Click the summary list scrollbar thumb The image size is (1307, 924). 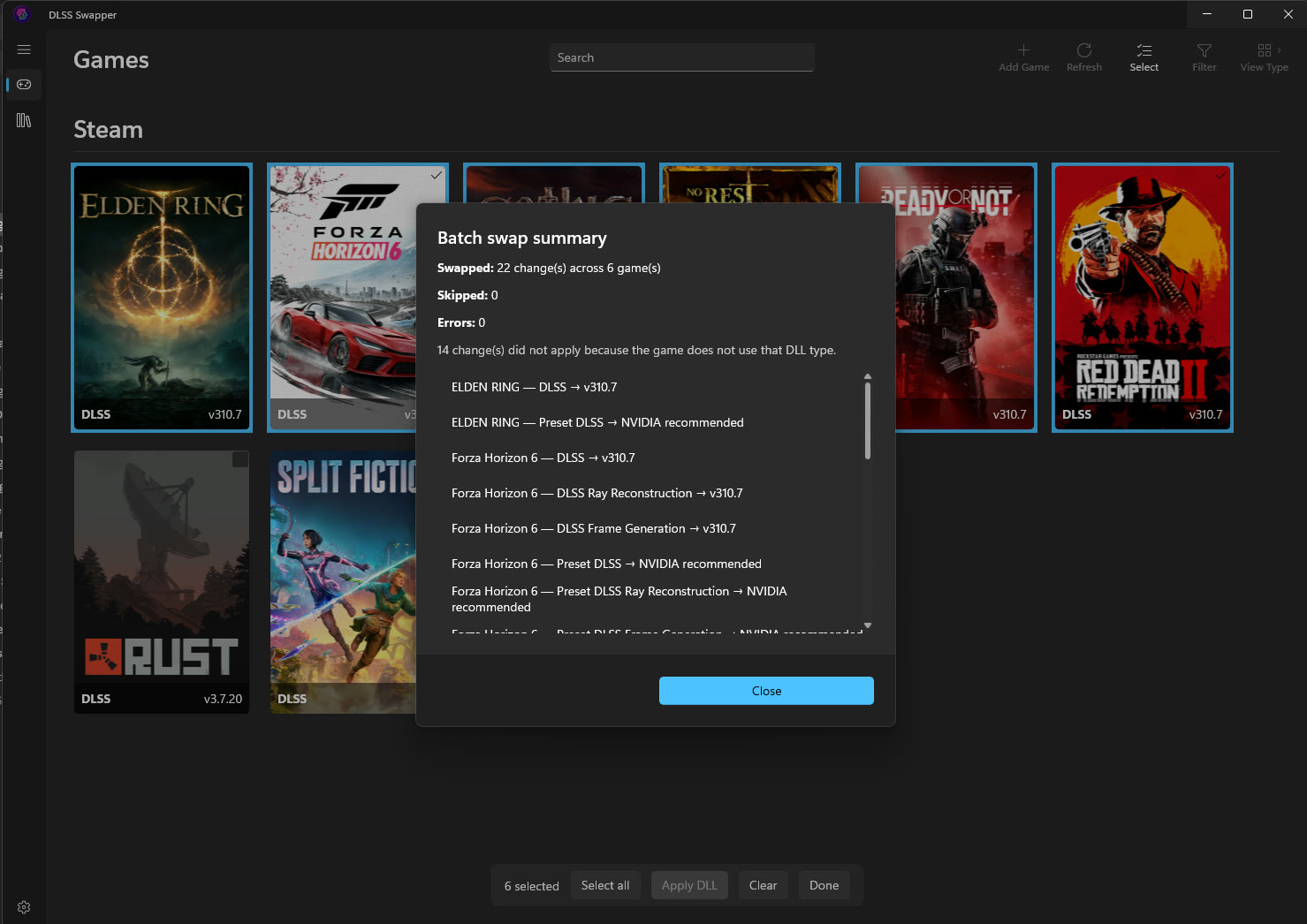(868, 420)
